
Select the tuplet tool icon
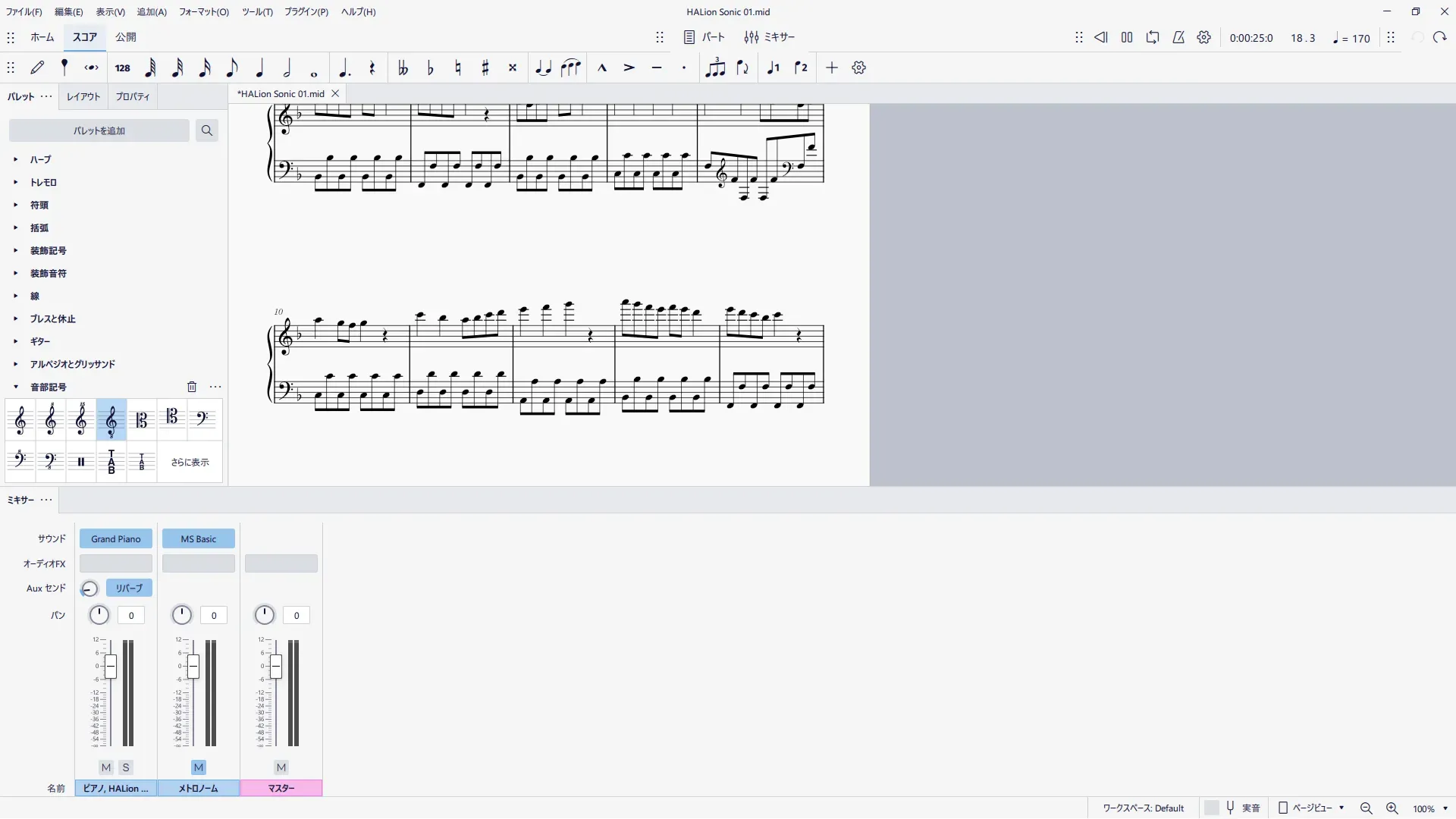[x=714, y=68]
